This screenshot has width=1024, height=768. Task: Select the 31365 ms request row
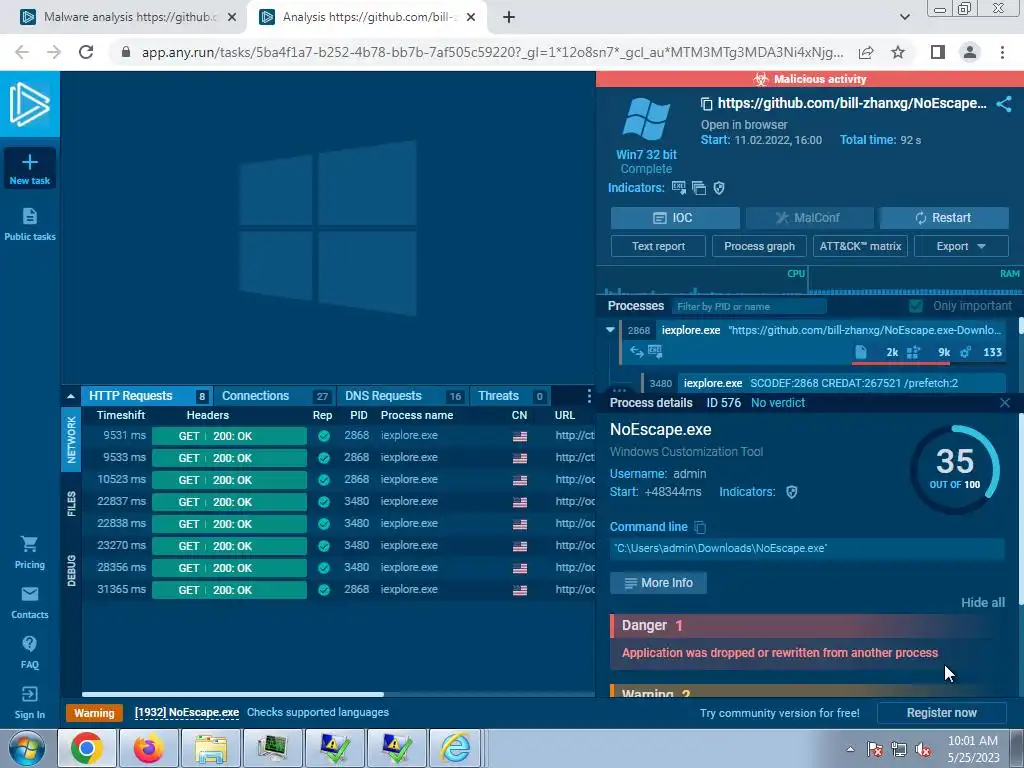(x=338, y=590)
